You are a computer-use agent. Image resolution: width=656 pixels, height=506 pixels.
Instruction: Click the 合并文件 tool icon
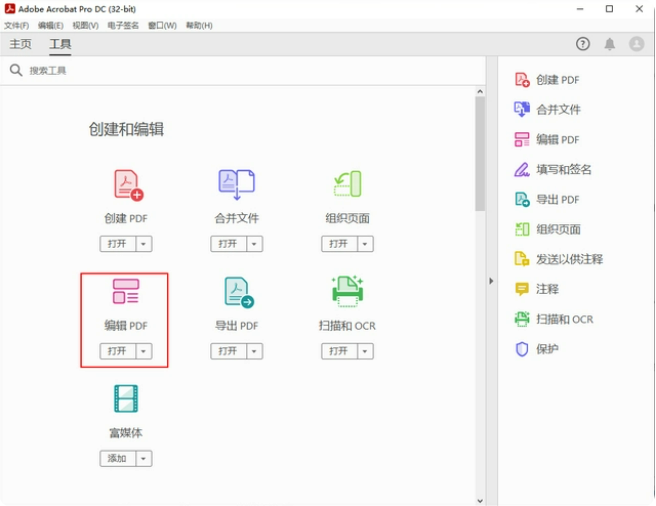[237, 184]
